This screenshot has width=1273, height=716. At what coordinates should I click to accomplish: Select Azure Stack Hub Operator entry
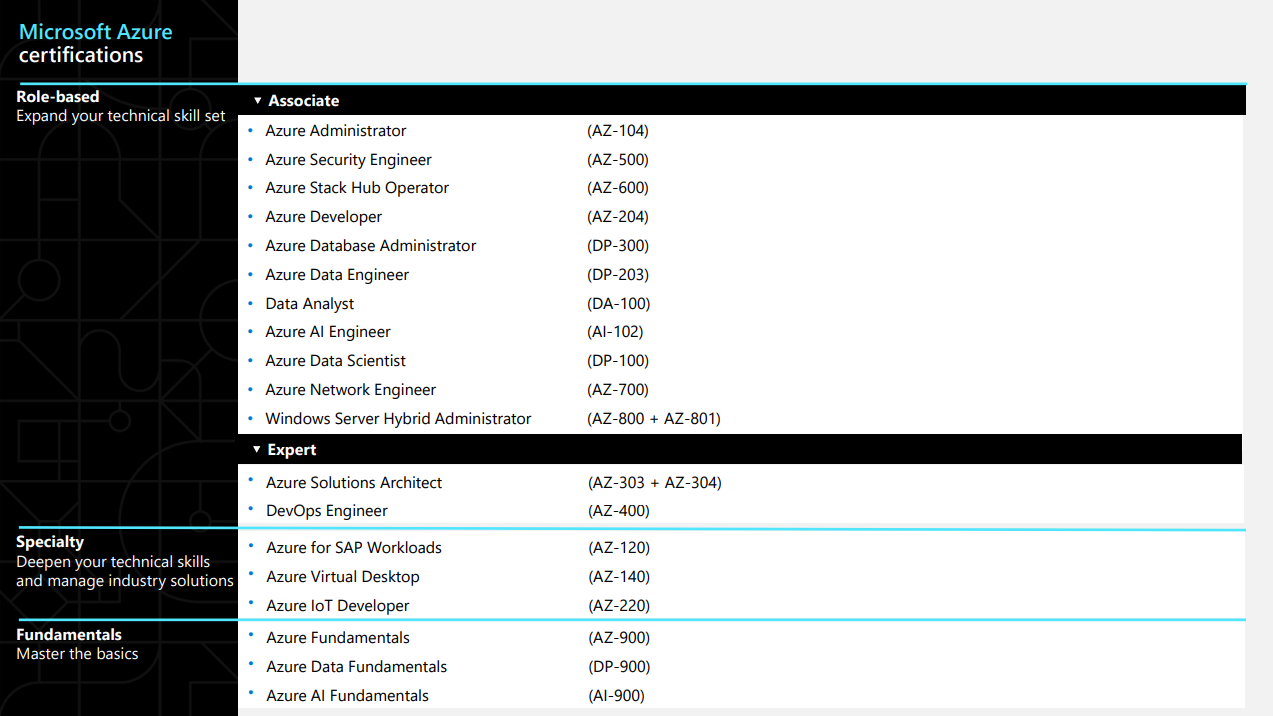(357, 188)
